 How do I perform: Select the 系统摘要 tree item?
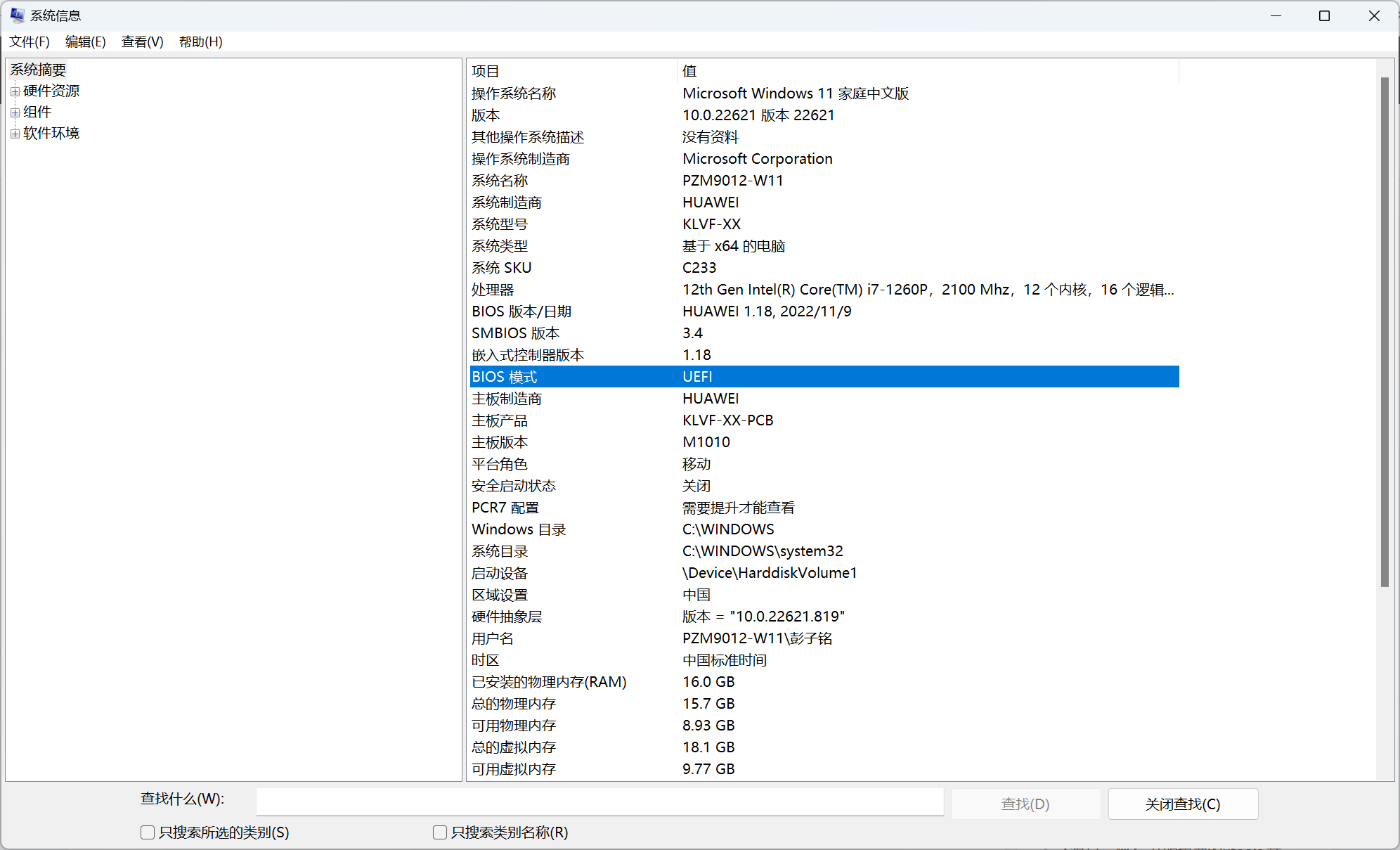point(38,69)
